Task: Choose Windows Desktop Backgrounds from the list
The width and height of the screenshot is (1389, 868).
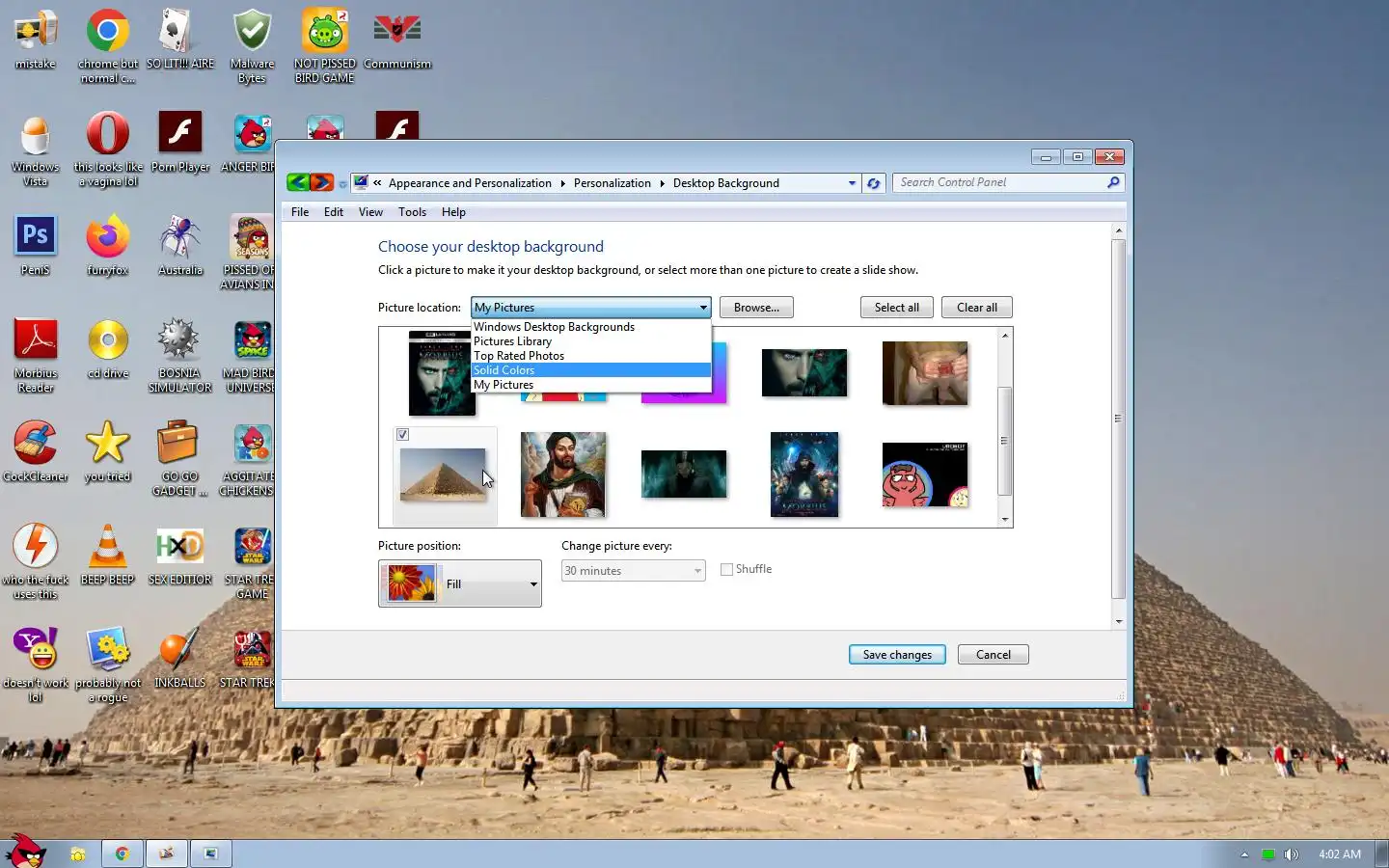Action: (591, 327)
